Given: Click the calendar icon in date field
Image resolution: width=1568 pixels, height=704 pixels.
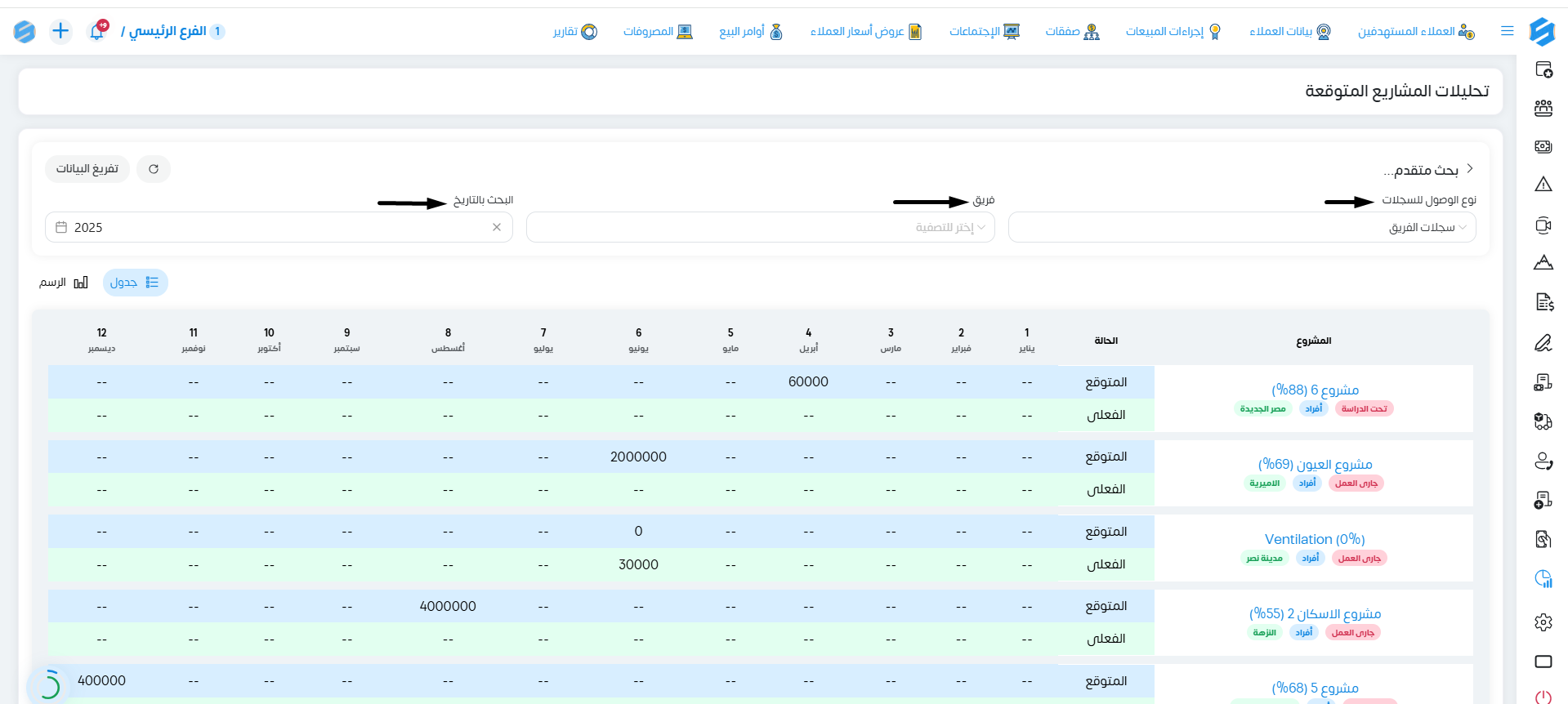Looking at the screenshot, I should pyautogui.click(x=61, y=227).
